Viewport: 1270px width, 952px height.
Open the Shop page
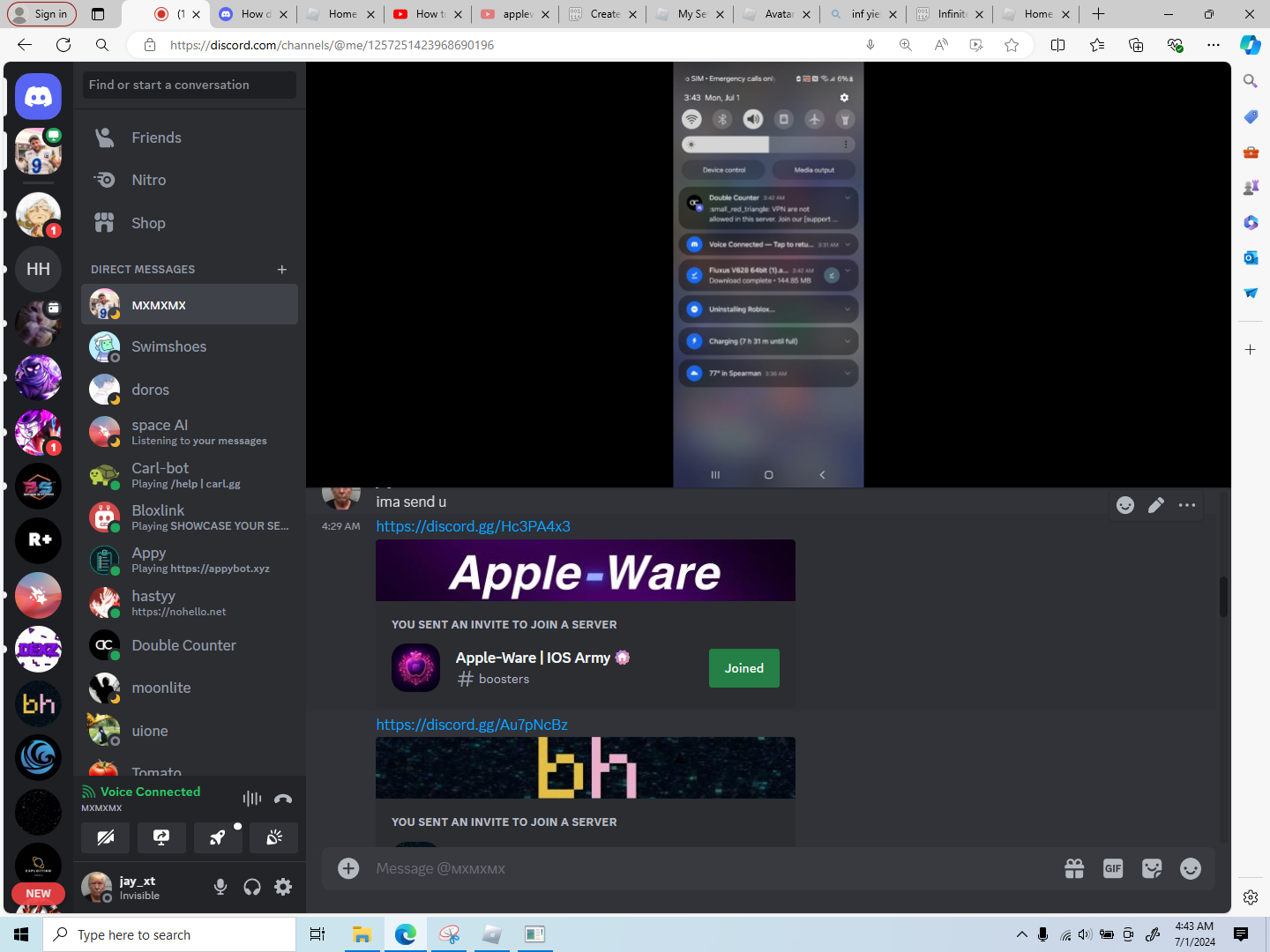[190, 223]
